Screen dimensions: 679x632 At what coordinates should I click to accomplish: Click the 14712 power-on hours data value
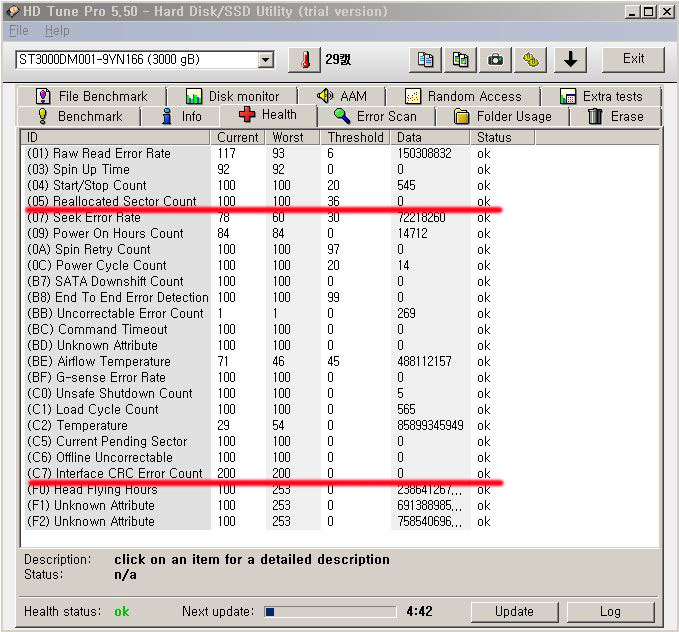[x=412, y=233]
